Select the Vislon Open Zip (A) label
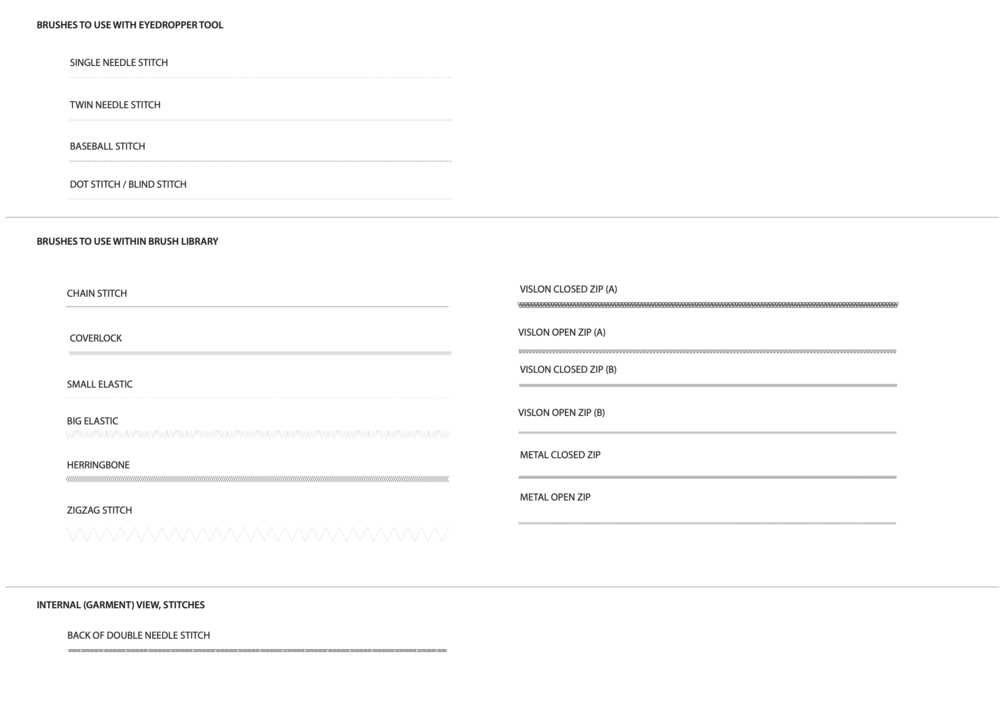The image size is (1005, 711). [x=561, y=333]
